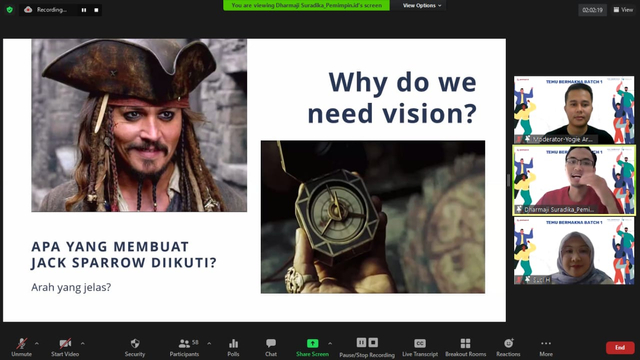Start Video camera button
The width and height of the screenshot is (640, 360).
click(65, 347)
